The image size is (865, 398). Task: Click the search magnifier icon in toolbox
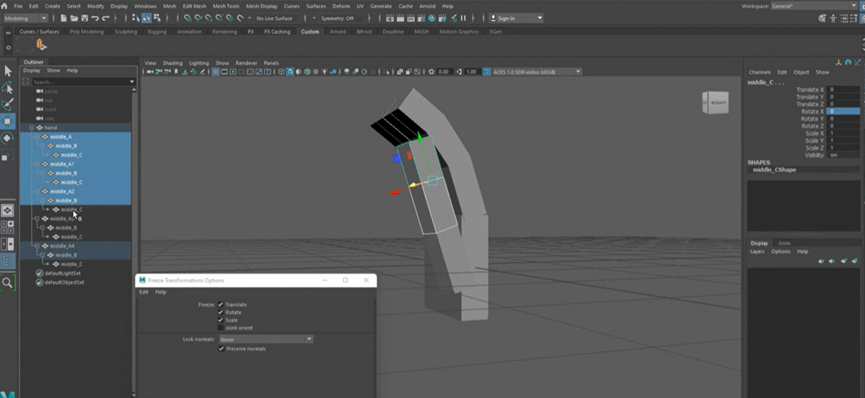[8, 283]
